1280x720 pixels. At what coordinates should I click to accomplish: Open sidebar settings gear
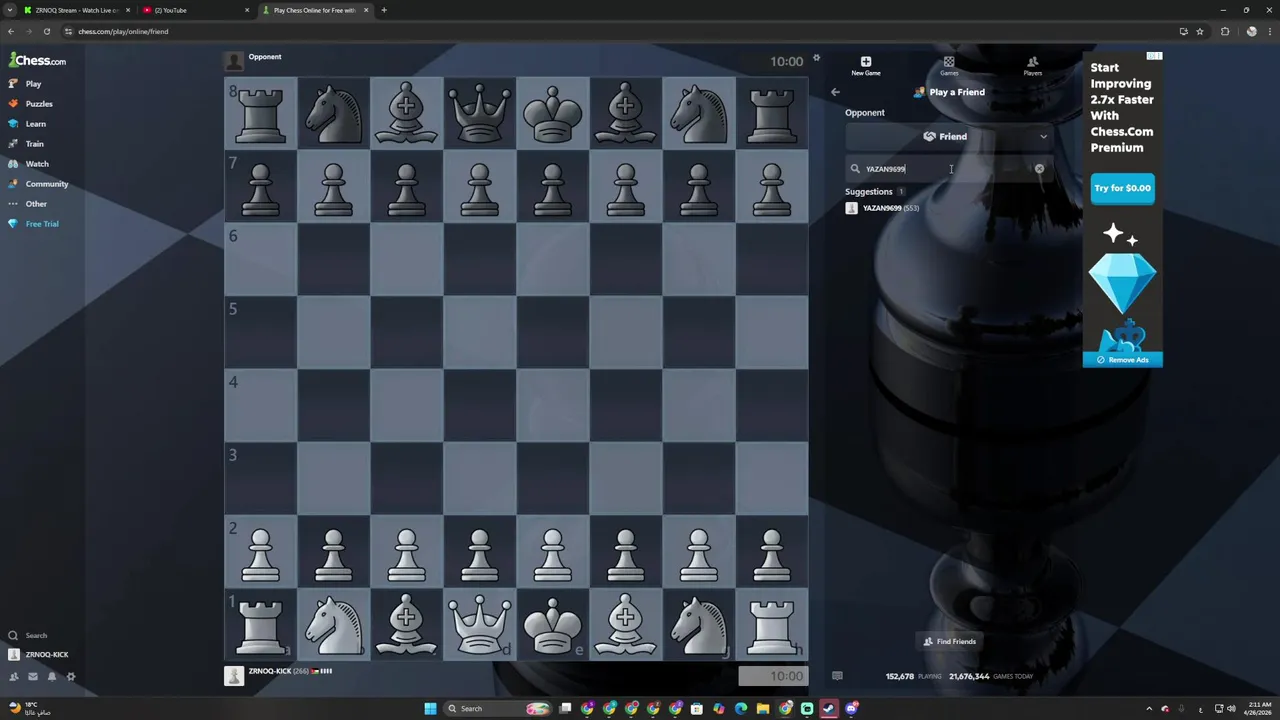coord(71,677)
